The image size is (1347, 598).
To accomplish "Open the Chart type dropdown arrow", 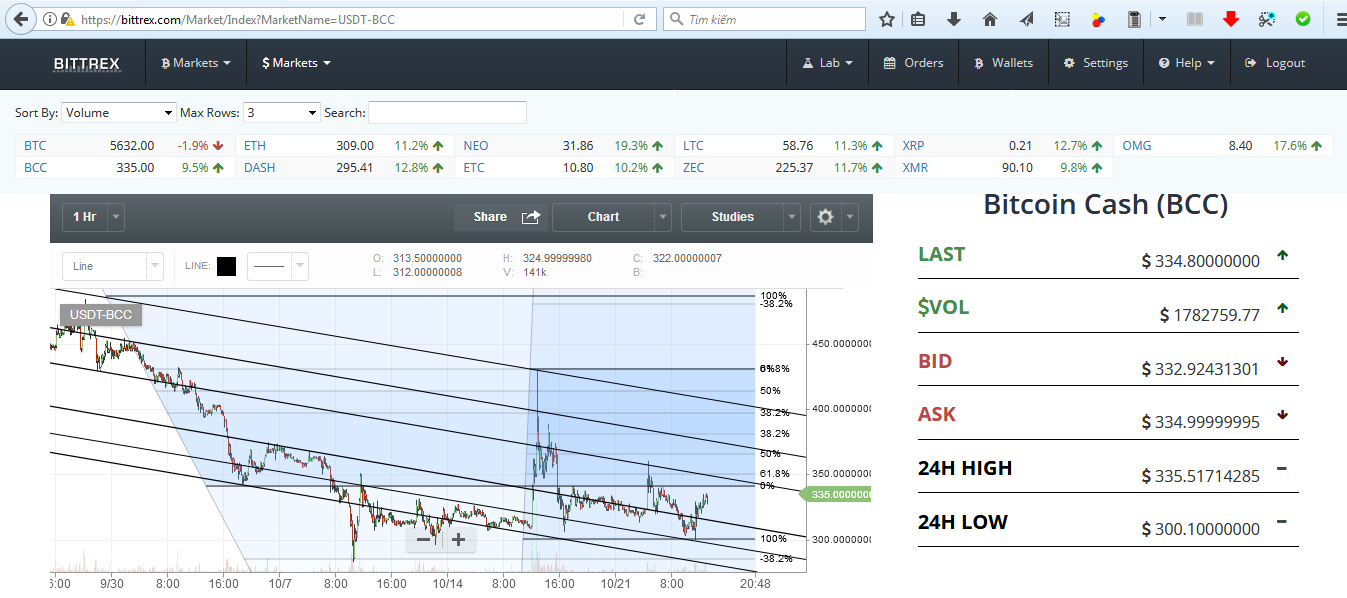I will (663, 217).
